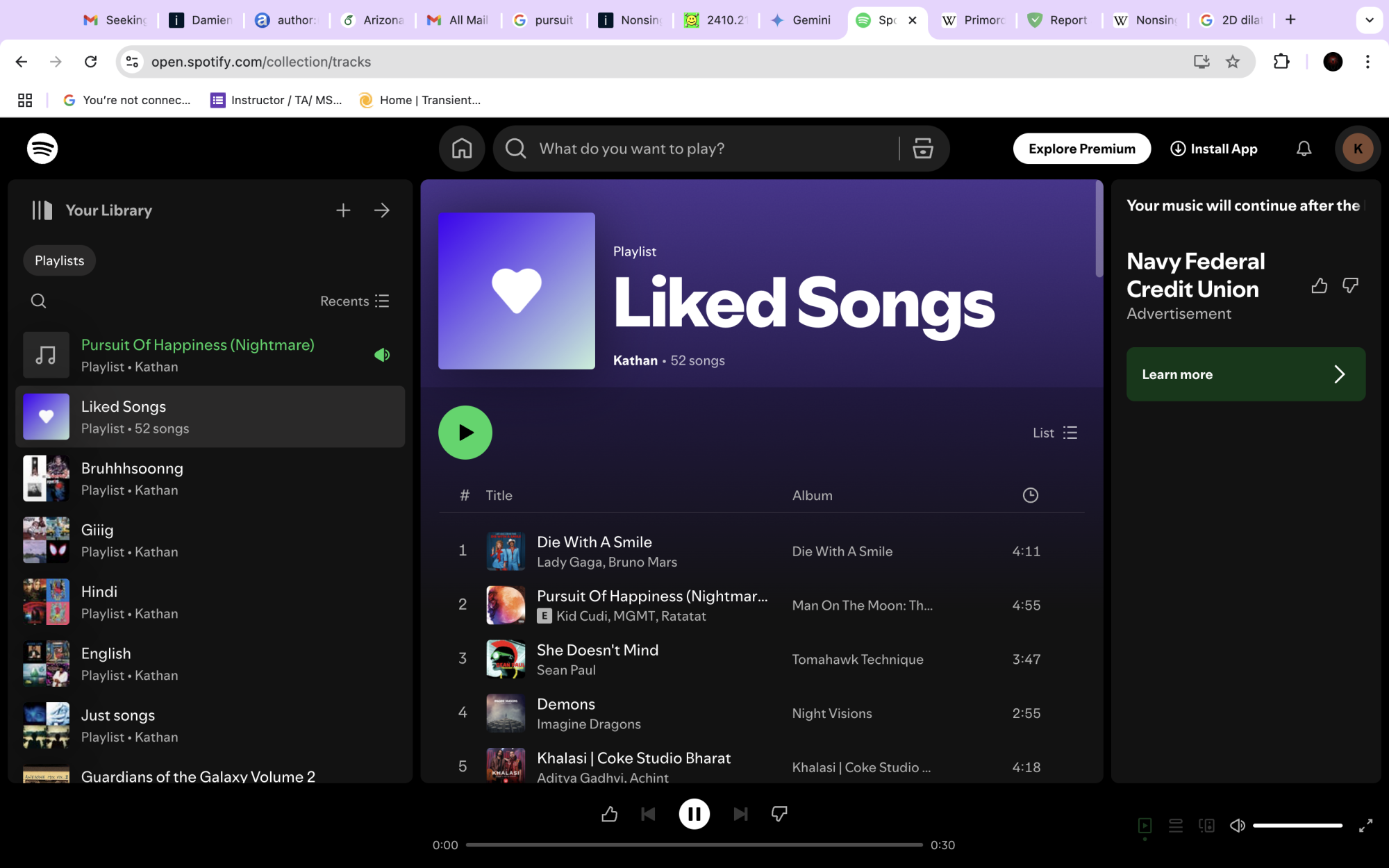Open notifications with the bell icon
1389x868 pixels.
(x=1304, y=148)
